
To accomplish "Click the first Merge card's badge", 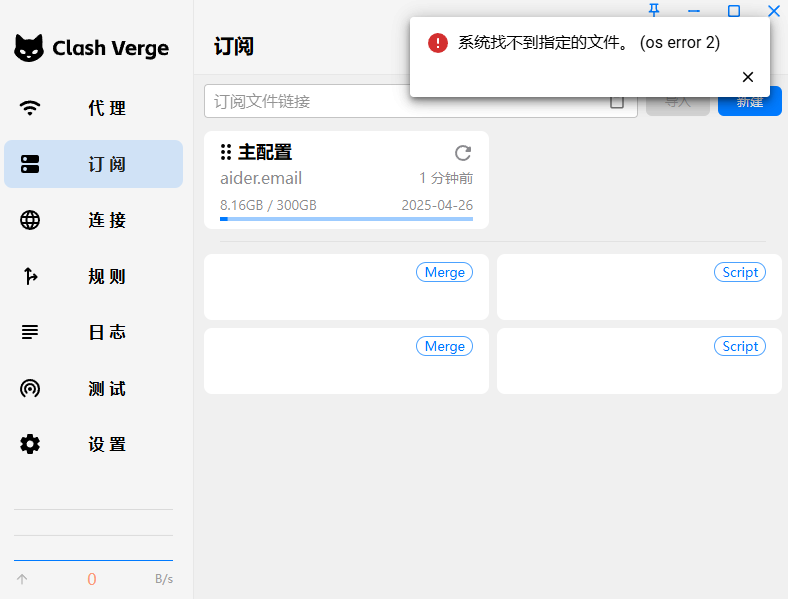I will pyautogui.click(x=444, y=272).
